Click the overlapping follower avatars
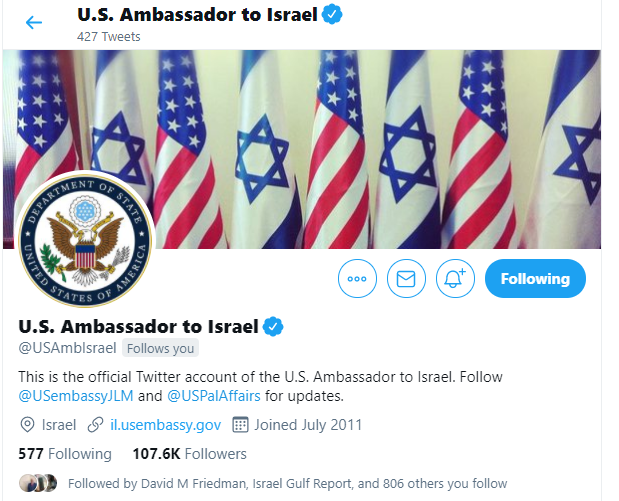619x501 pixels. pyautogui.click(x=38, y=483)
